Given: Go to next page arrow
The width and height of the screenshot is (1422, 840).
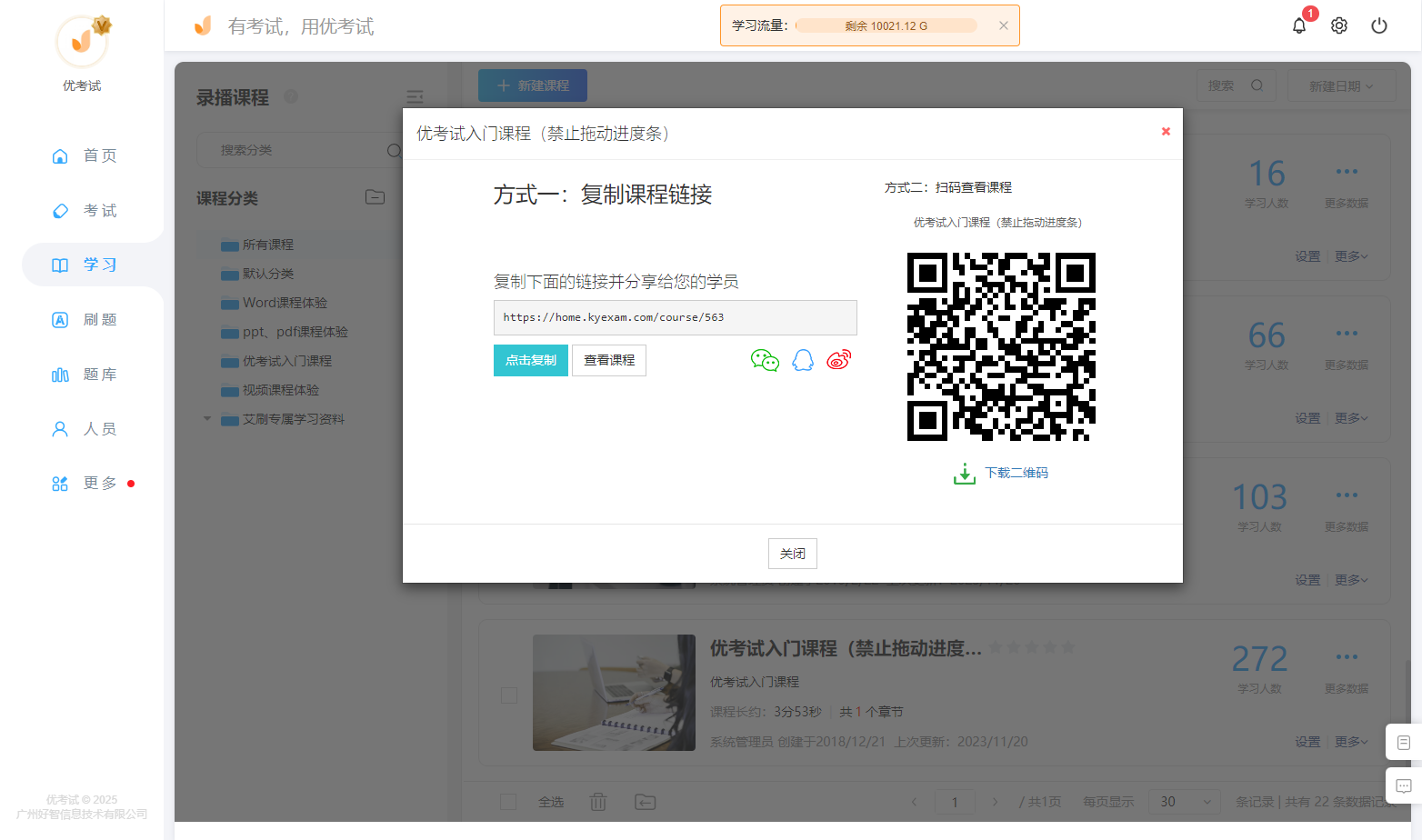Looking at the screenshot, I should pyautogui.click(x=995, y=802).
